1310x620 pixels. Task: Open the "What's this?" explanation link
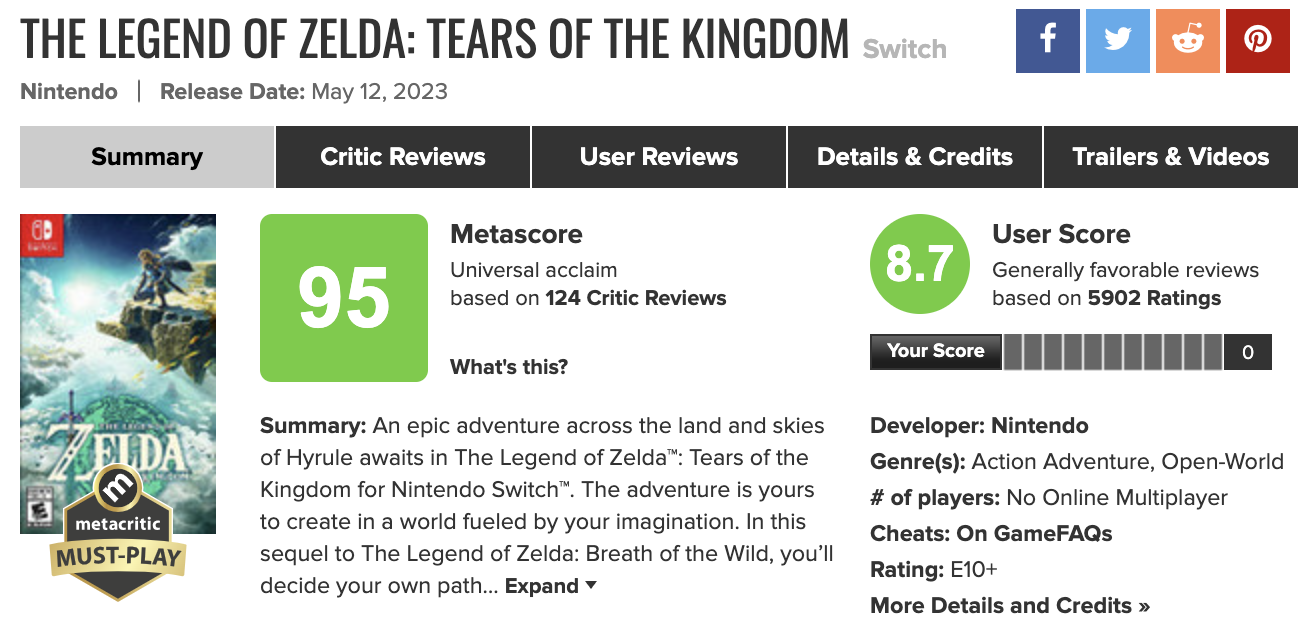(508, 367)
